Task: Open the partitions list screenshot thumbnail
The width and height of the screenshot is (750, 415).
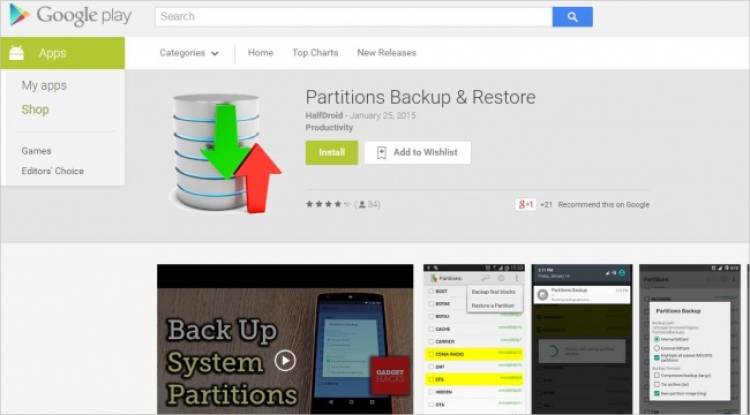Action: pyautogui.click(x=474, y=339)
